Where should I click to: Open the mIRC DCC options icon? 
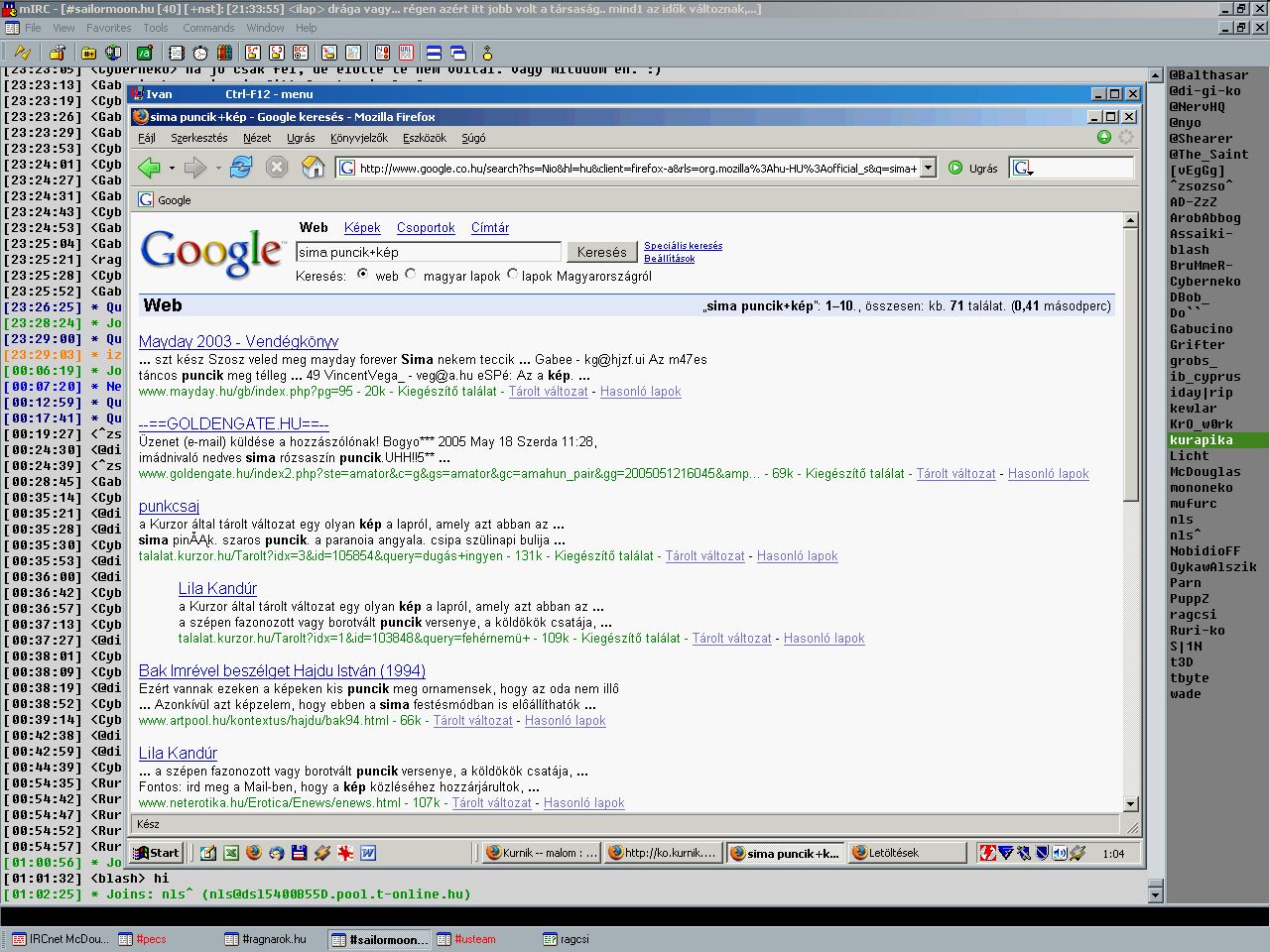301,53
